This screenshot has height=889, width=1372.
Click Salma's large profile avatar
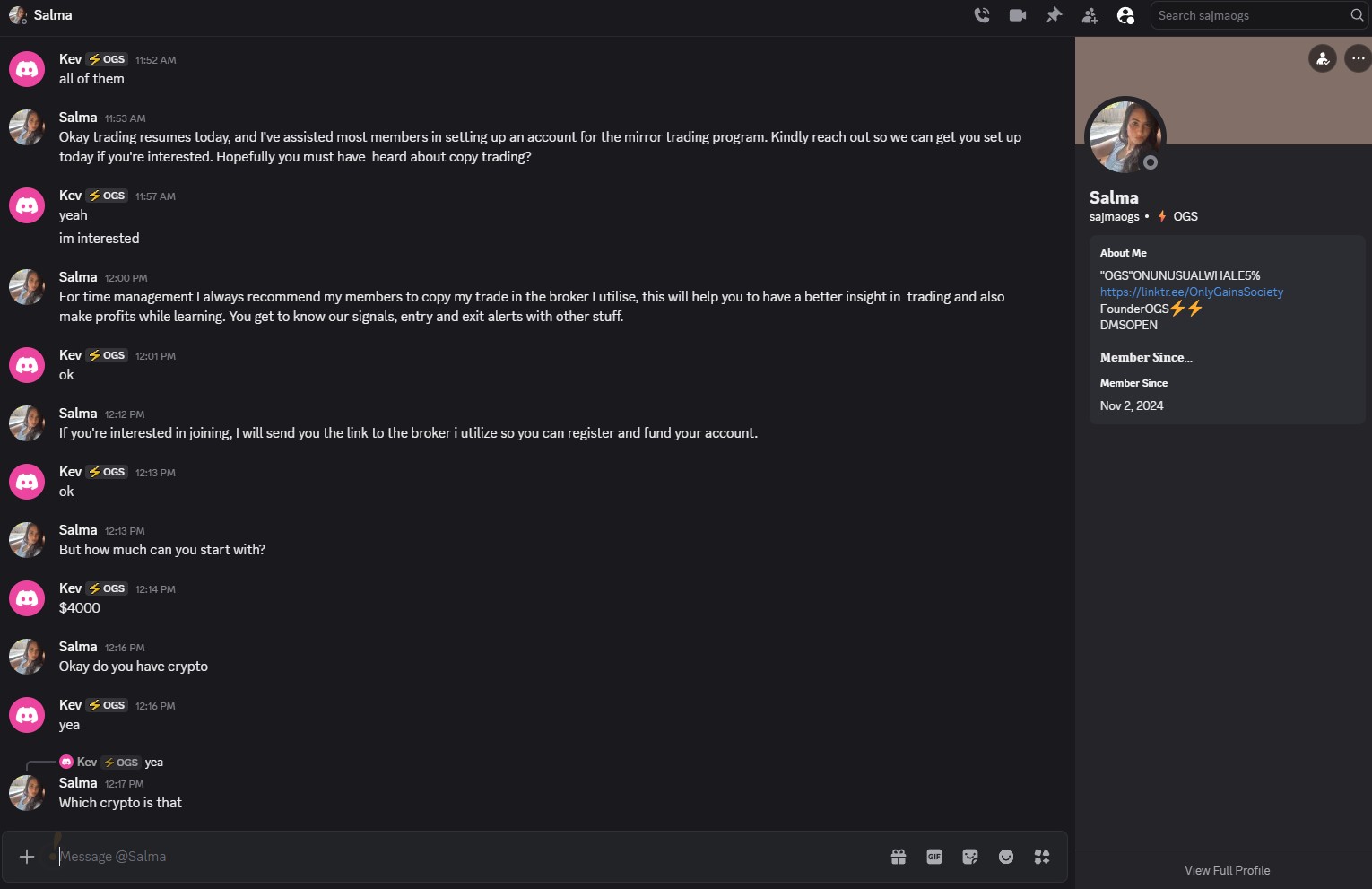[1125, 135]
